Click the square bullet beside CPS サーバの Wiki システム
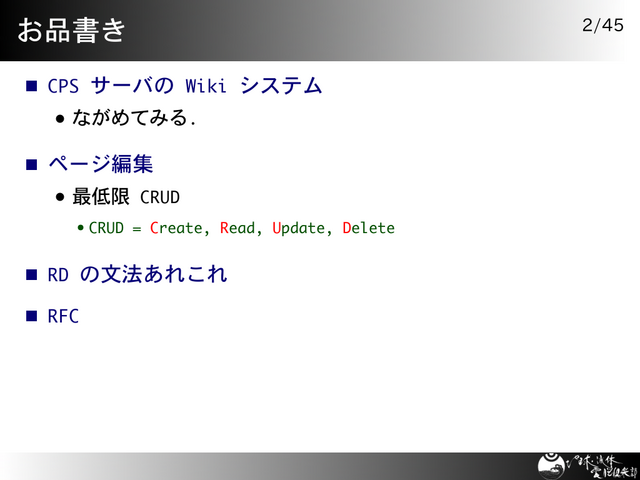The image size is (640, 480). tap(32, 86)
